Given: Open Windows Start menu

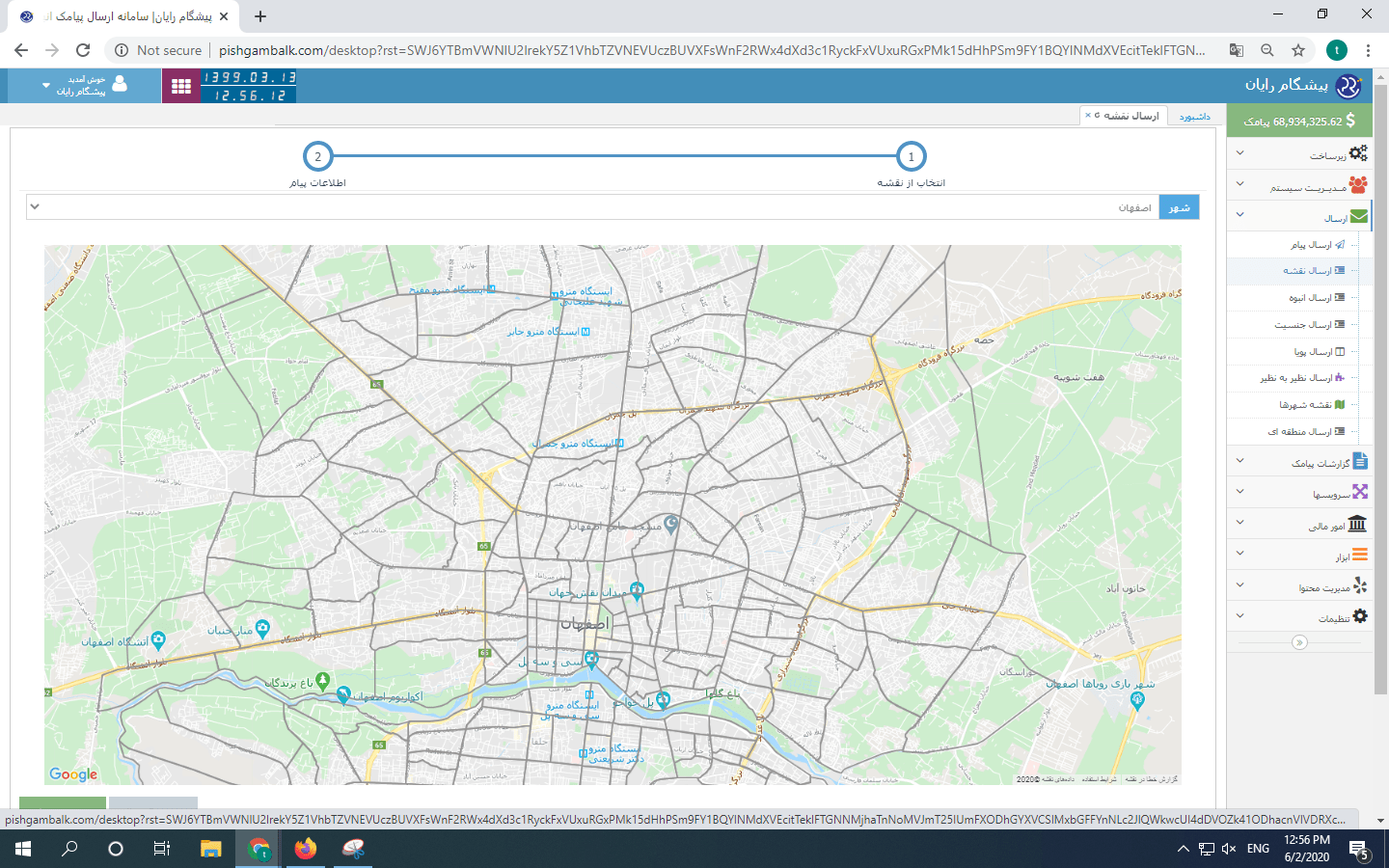Looking at the screenshot, I should 23,849.
